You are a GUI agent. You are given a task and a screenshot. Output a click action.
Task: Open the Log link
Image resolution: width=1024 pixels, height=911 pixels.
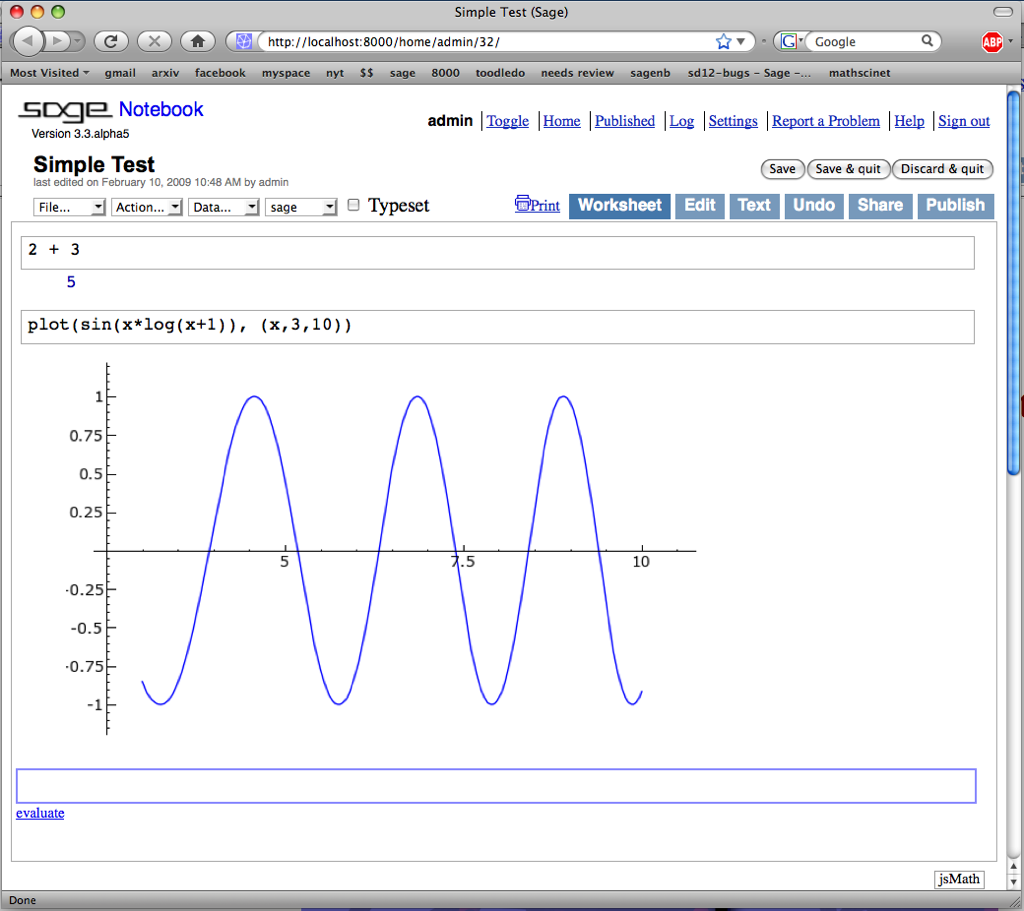pyautogui.click(x=682, y=121)
